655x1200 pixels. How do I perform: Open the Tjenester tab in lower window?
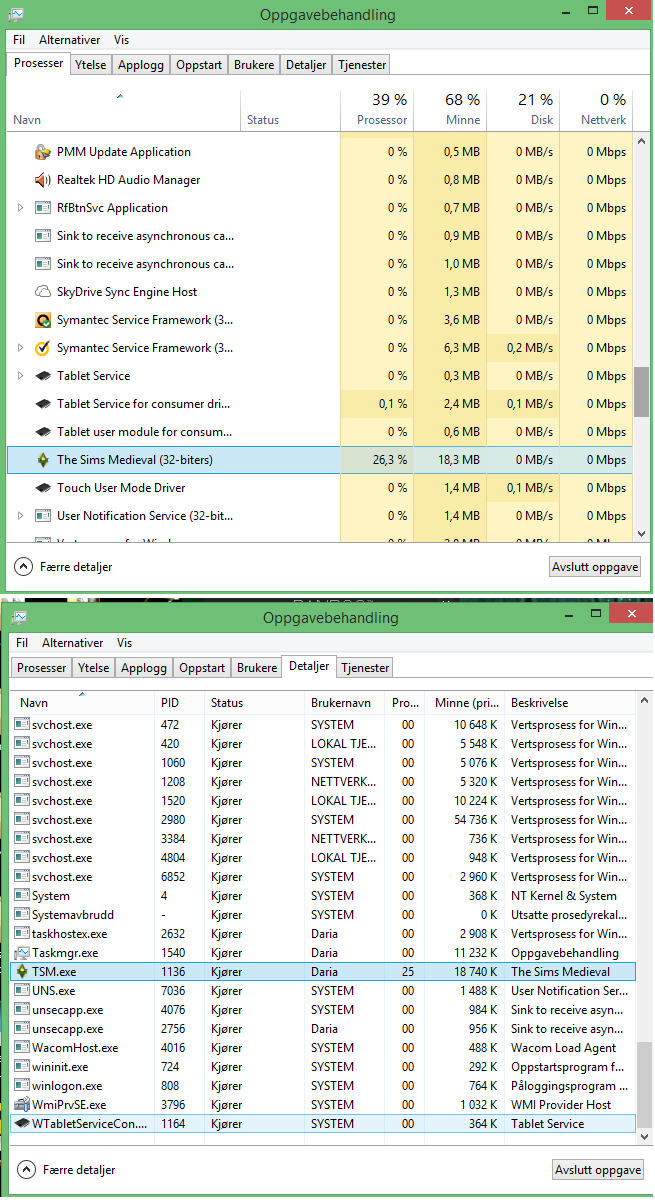[x=365, y=668]
